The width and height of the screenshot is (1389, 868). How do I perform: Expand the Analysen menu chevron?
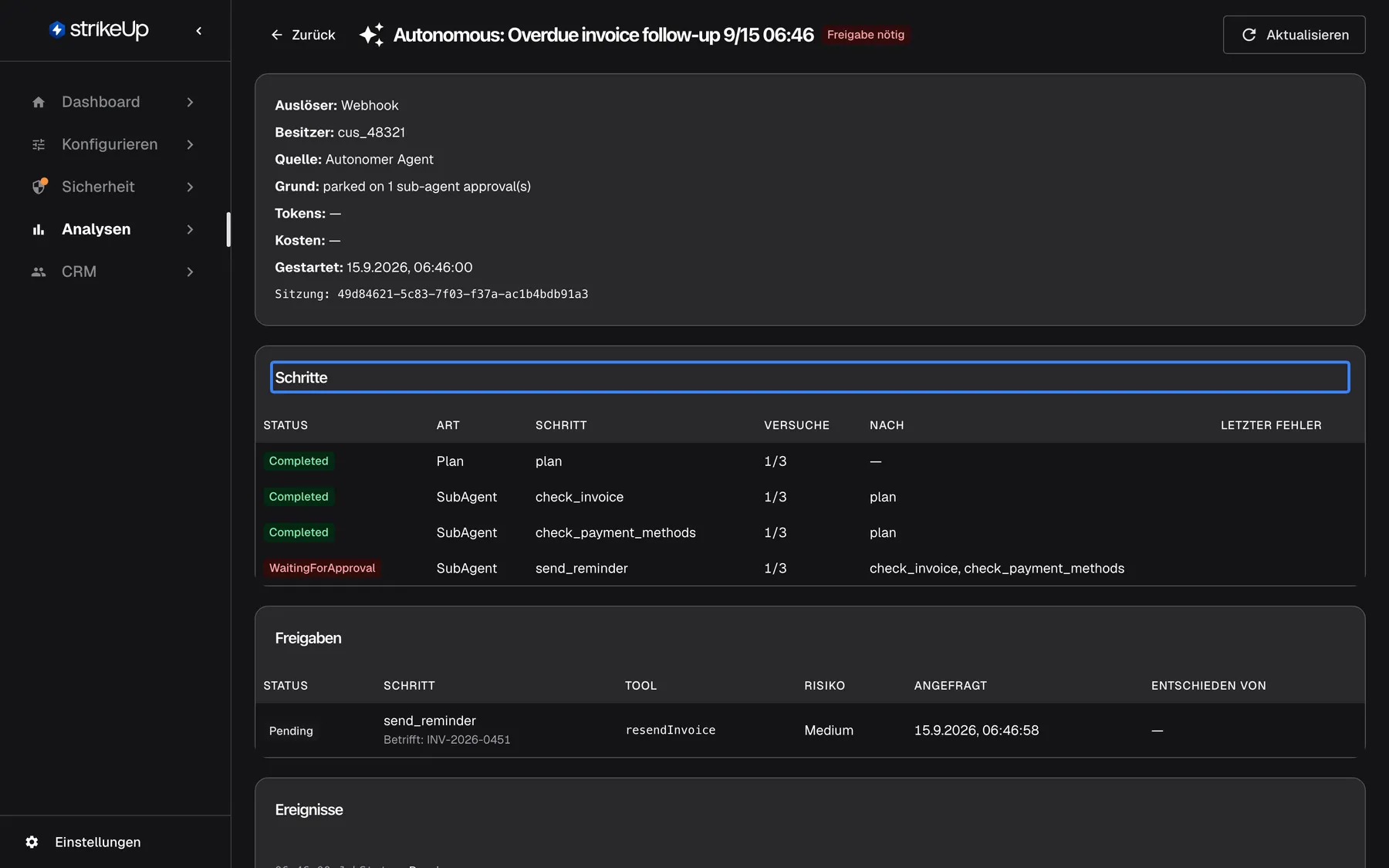(x=190, y=229)
